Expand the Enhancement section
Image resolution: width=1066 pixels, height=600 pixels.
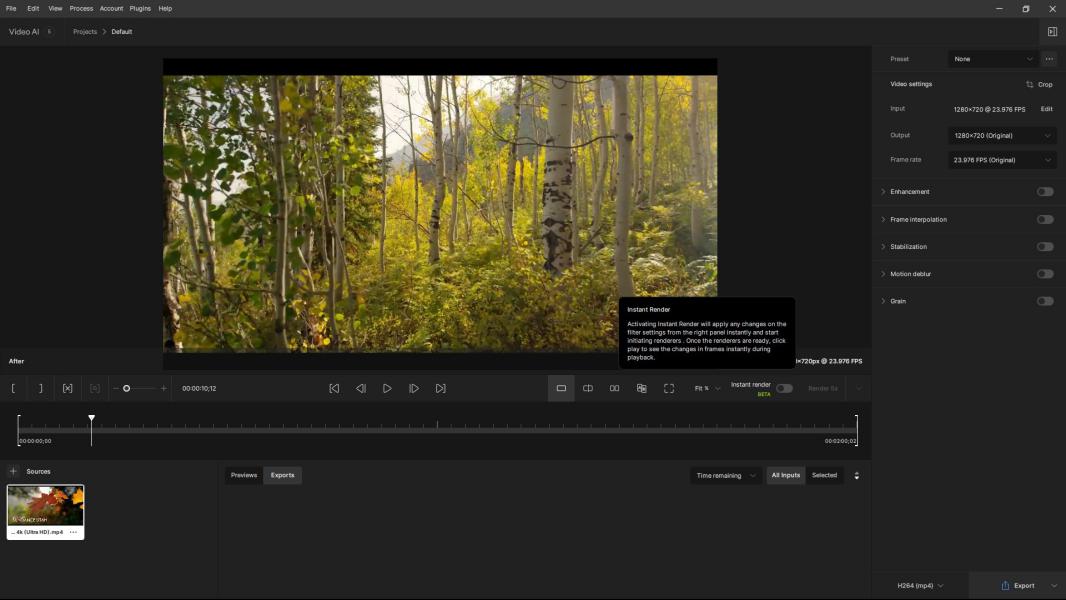click(883, 192)
